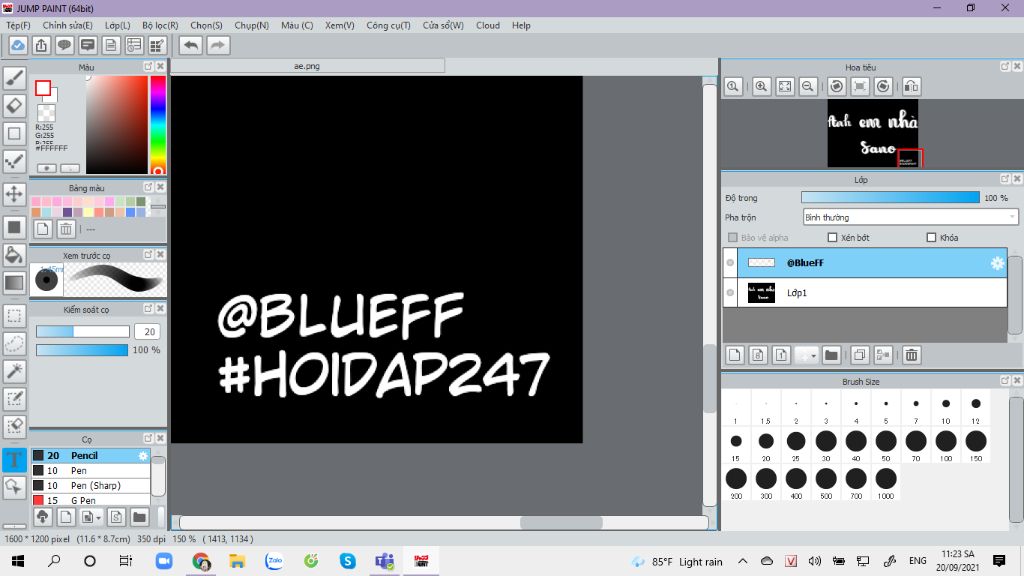1024x576 pixels.
Task: Delete palette color with trash icon
Action: [x=65, y=229]
